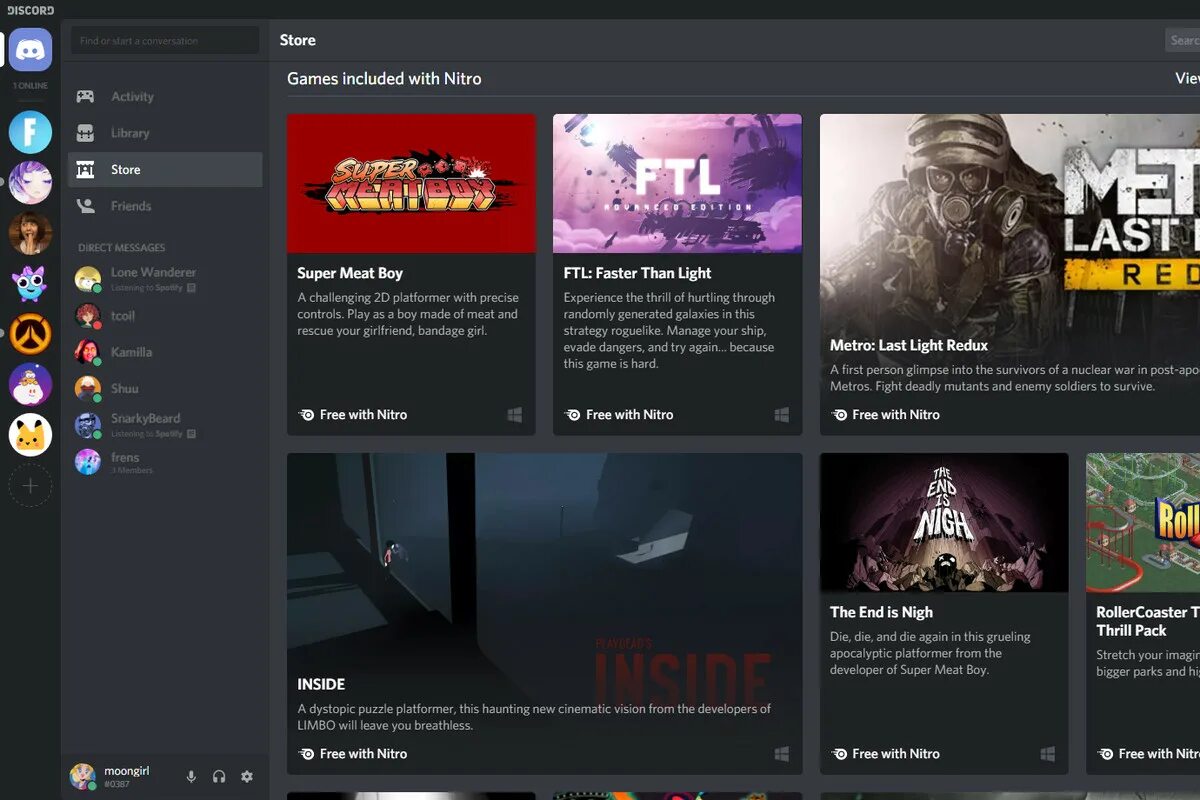
Task: Open the frens group chat
Action: coord(165,462)
